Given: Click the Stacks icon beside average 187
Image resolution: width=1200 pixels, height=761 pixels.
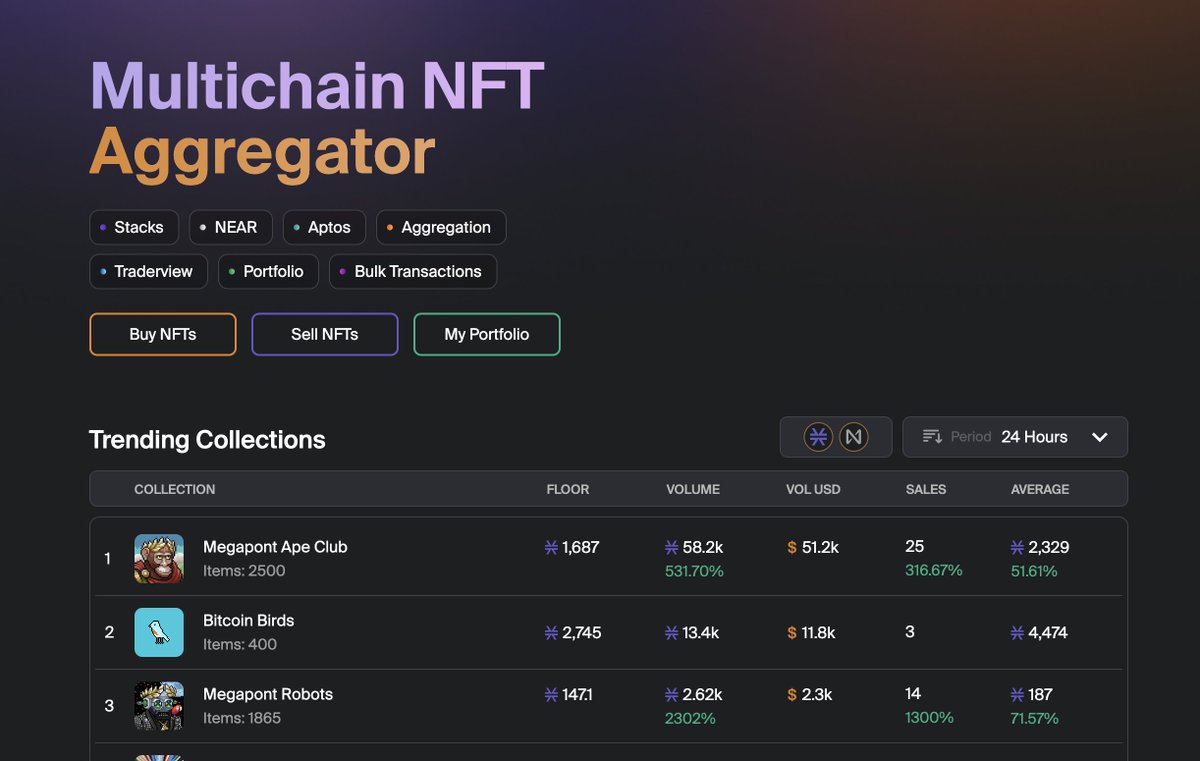Looking at the screenshot, I should click(x=1017, y=694).
